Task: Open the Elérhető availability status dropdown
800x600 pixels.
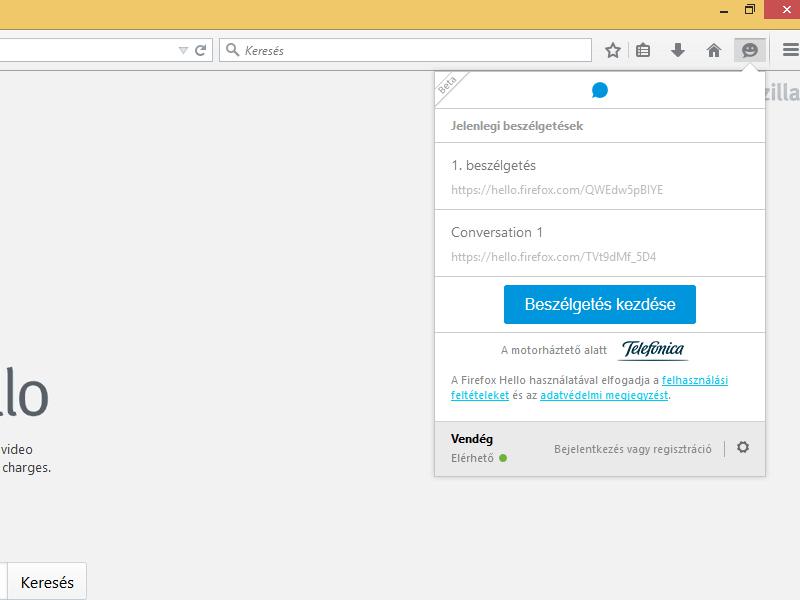Action: [x=479, y=458]
